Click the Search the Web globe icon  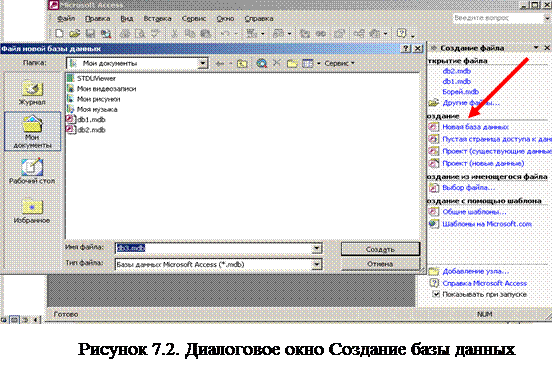(x=261, y=63)
